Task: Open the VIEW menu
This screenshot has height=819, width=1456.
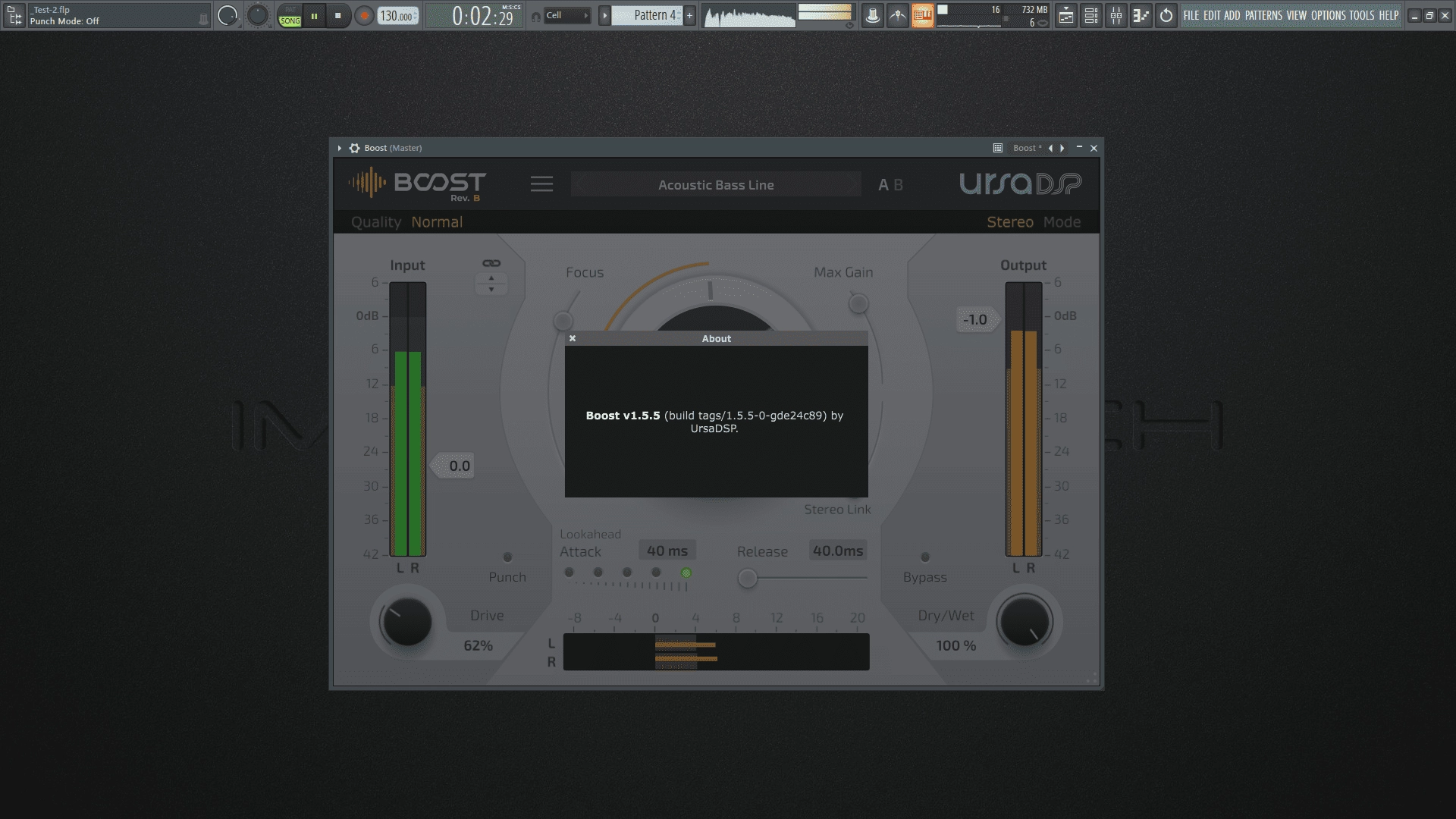Action: (1297, 15)
